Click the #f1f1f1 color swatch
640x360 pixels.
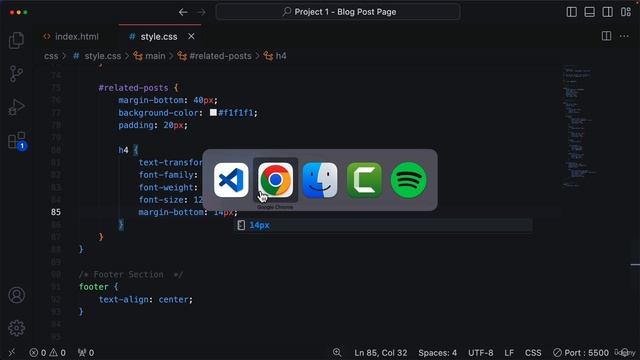tap(213, 112)
